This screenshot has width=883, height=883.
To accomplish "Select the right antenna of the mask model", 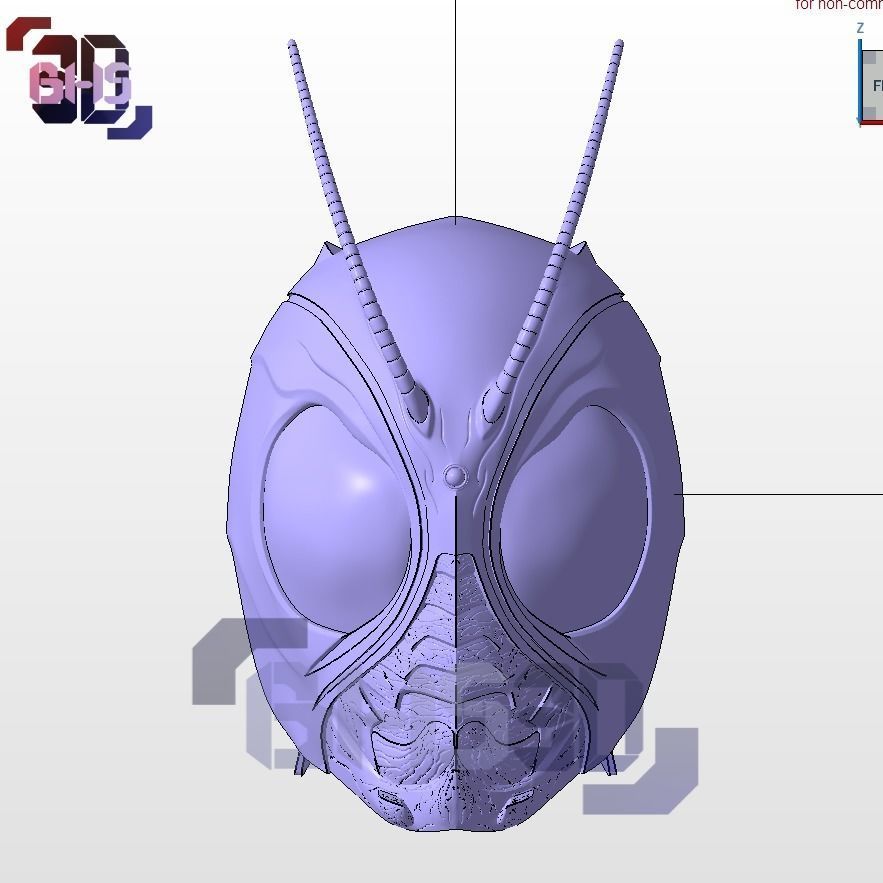I will (x=553, y=231).
